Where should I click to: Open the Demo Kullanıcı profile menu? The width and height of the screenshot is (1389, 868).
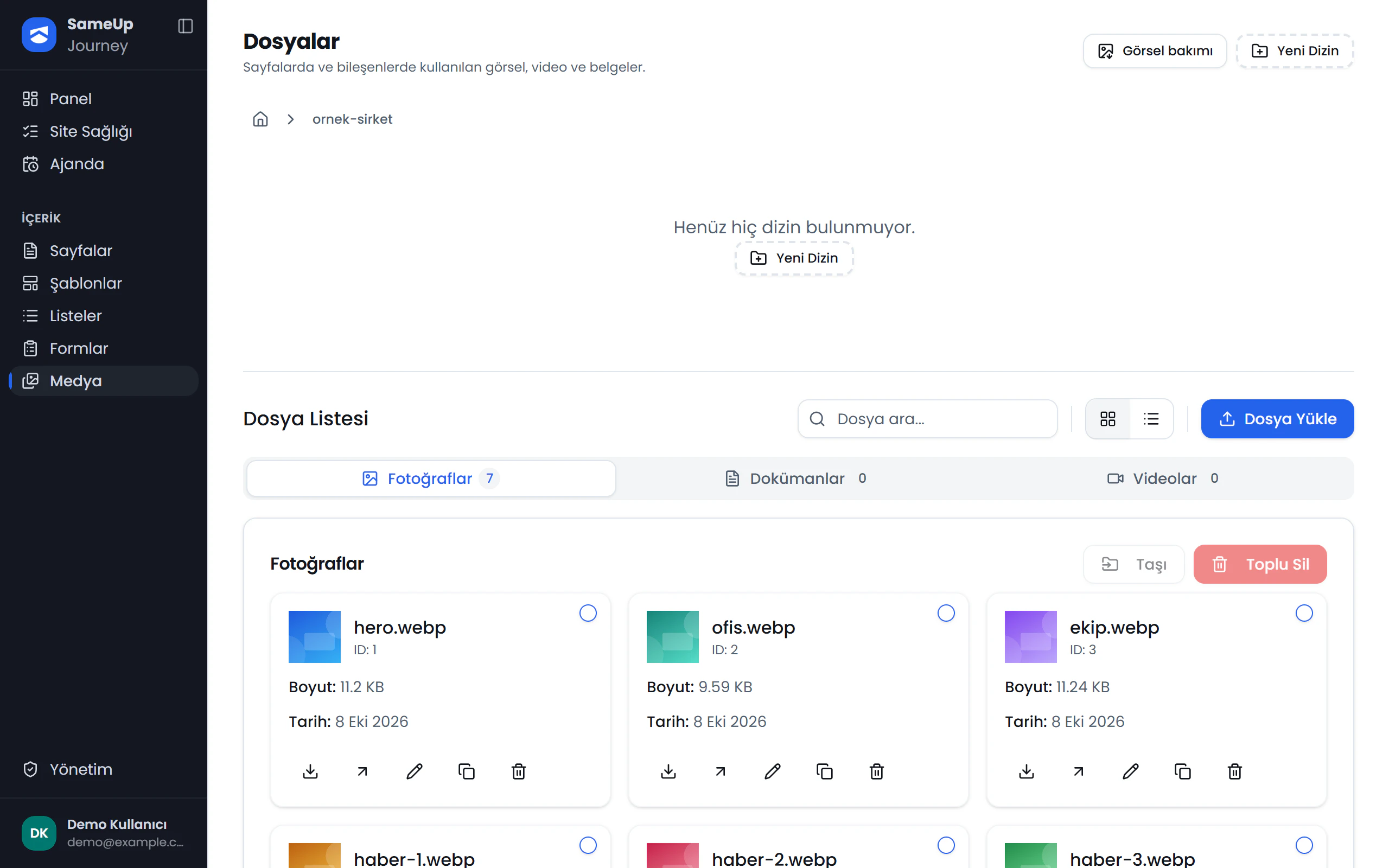(x=104, y=832)
